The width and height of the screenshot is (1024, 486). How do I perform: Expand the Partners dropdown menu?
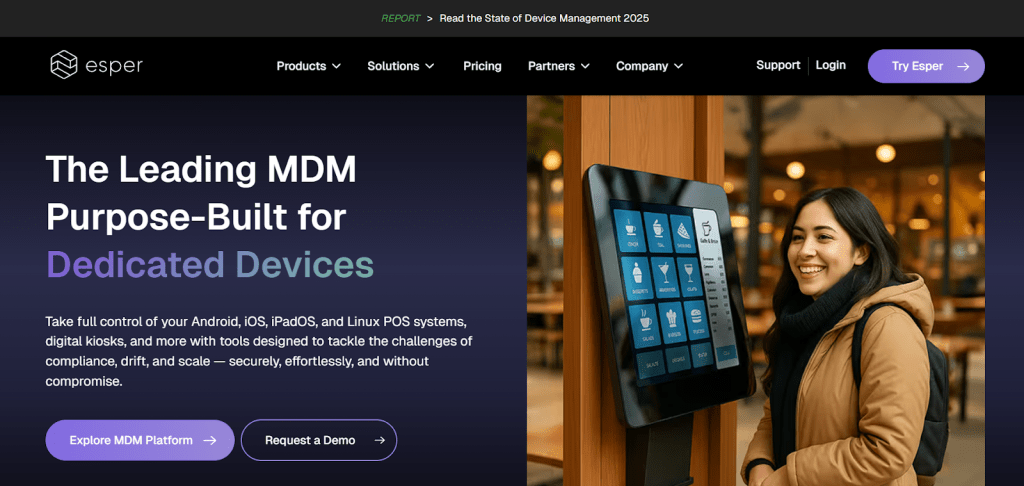pos(558,66)
